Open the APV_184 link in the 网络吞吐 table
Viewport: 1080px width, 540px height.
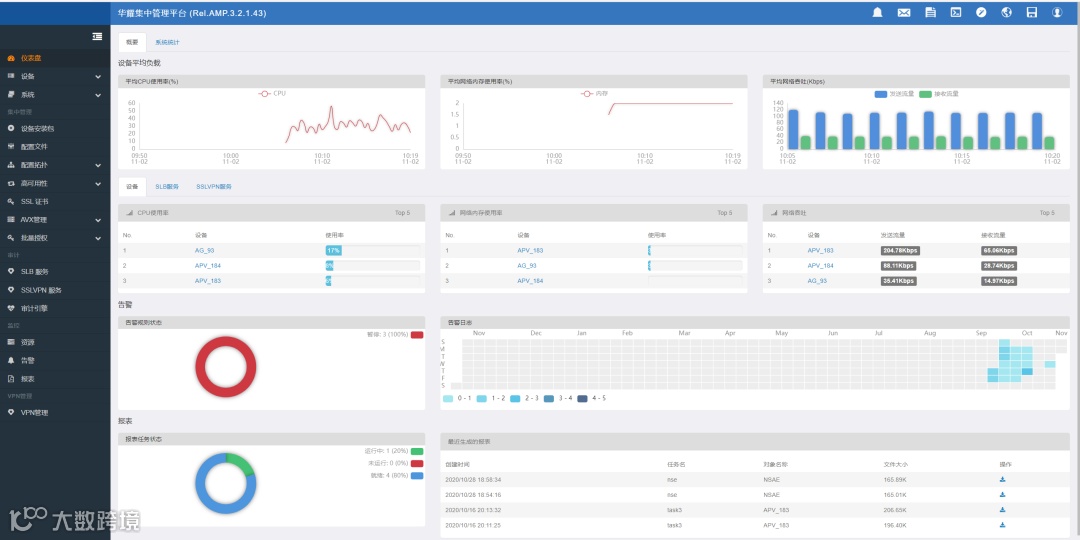click(820, 265)
